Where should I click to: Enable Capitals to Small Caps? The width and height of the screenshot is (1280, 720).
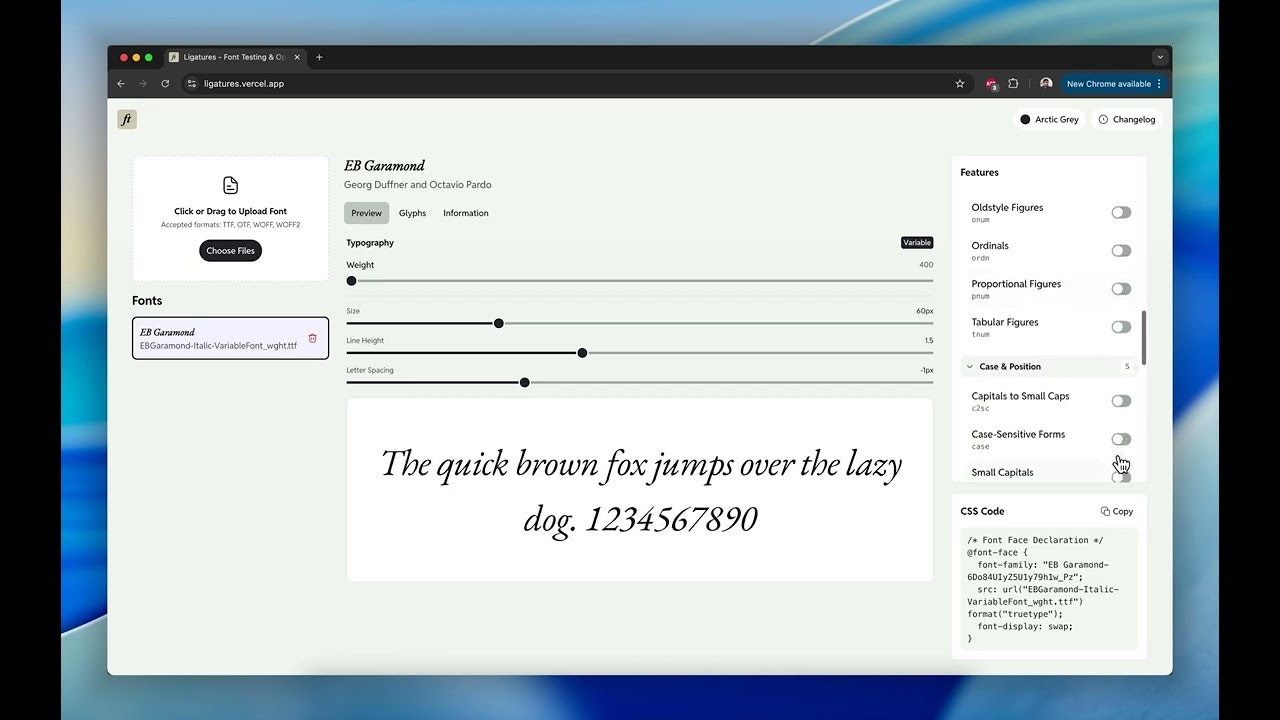tap(1121, 400)
